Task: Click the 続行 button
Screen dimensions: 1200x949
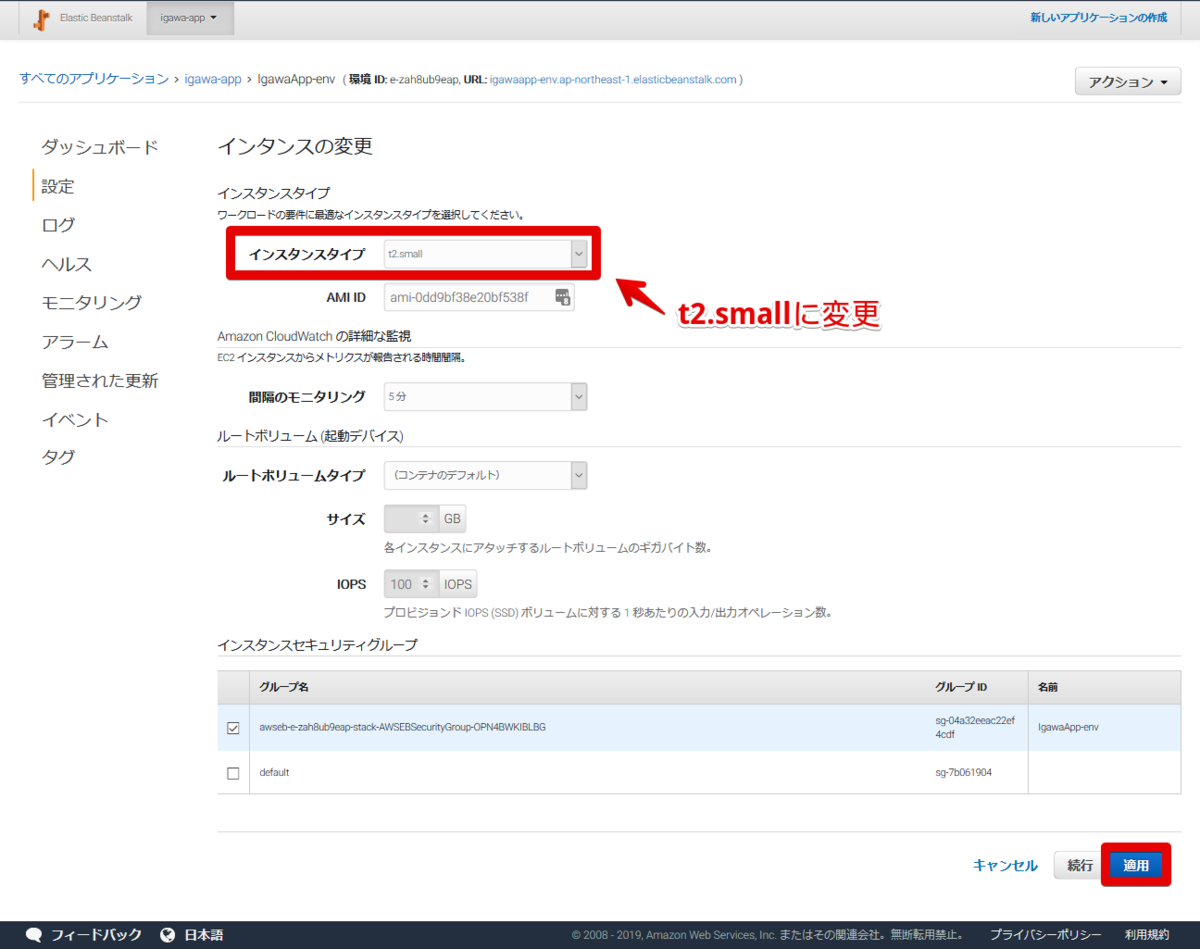Action: click(x=1080, y=865)
